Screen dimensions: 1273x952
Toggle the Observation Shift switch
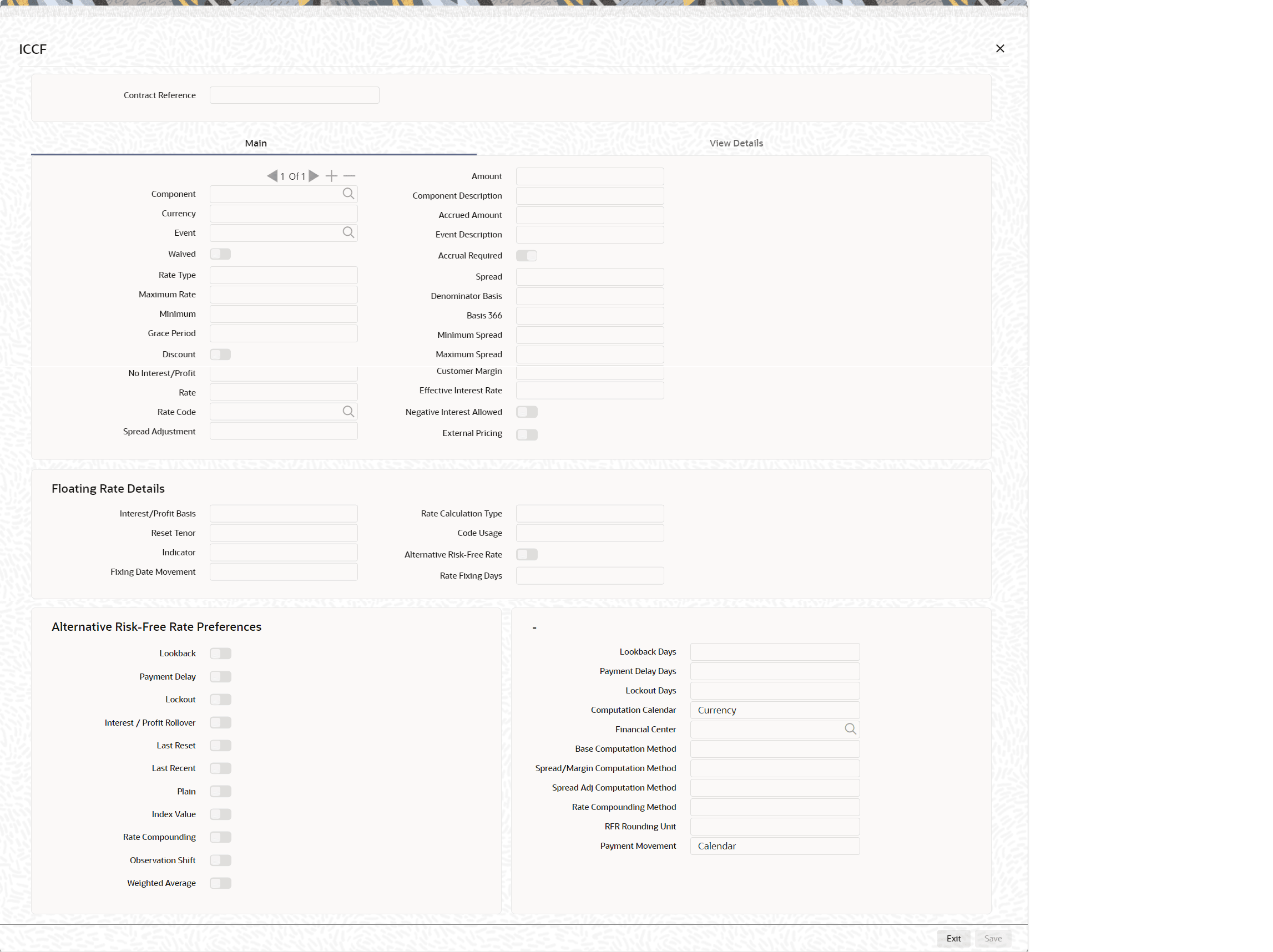pos(220,860)
